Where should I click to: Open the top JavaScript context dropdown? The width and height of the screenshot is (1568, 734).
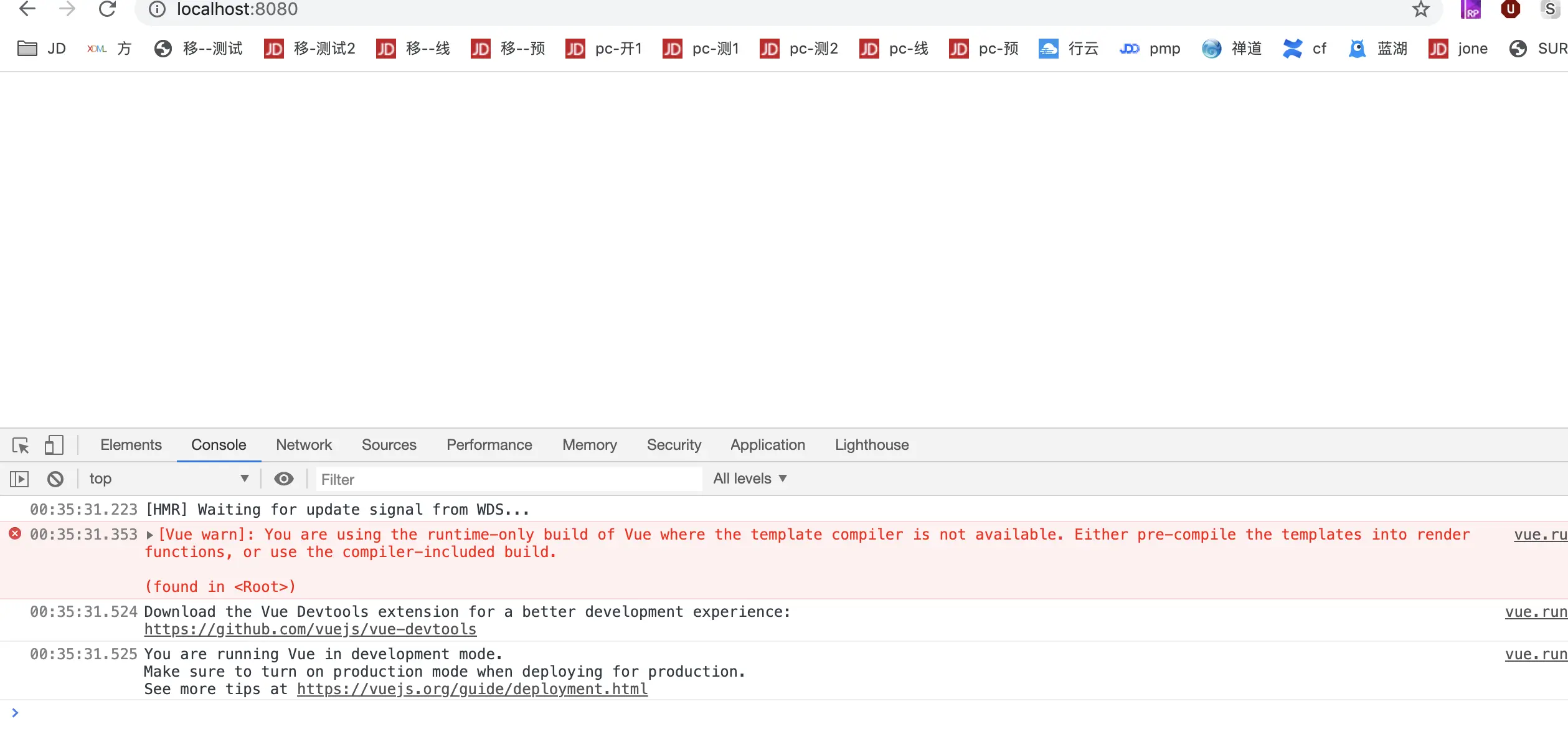tap(168, 479)
